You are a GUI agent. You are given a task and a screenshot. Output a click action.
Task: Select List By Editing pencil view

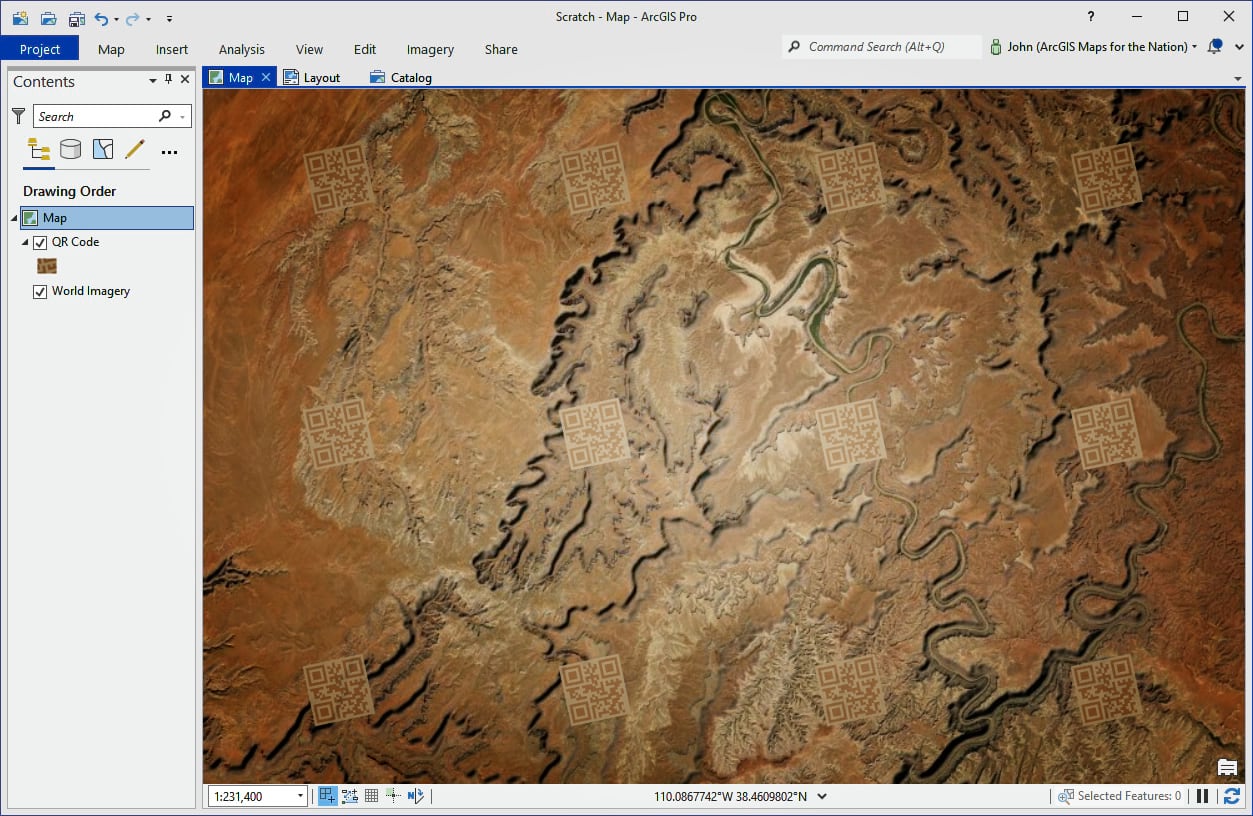point(135,150)
